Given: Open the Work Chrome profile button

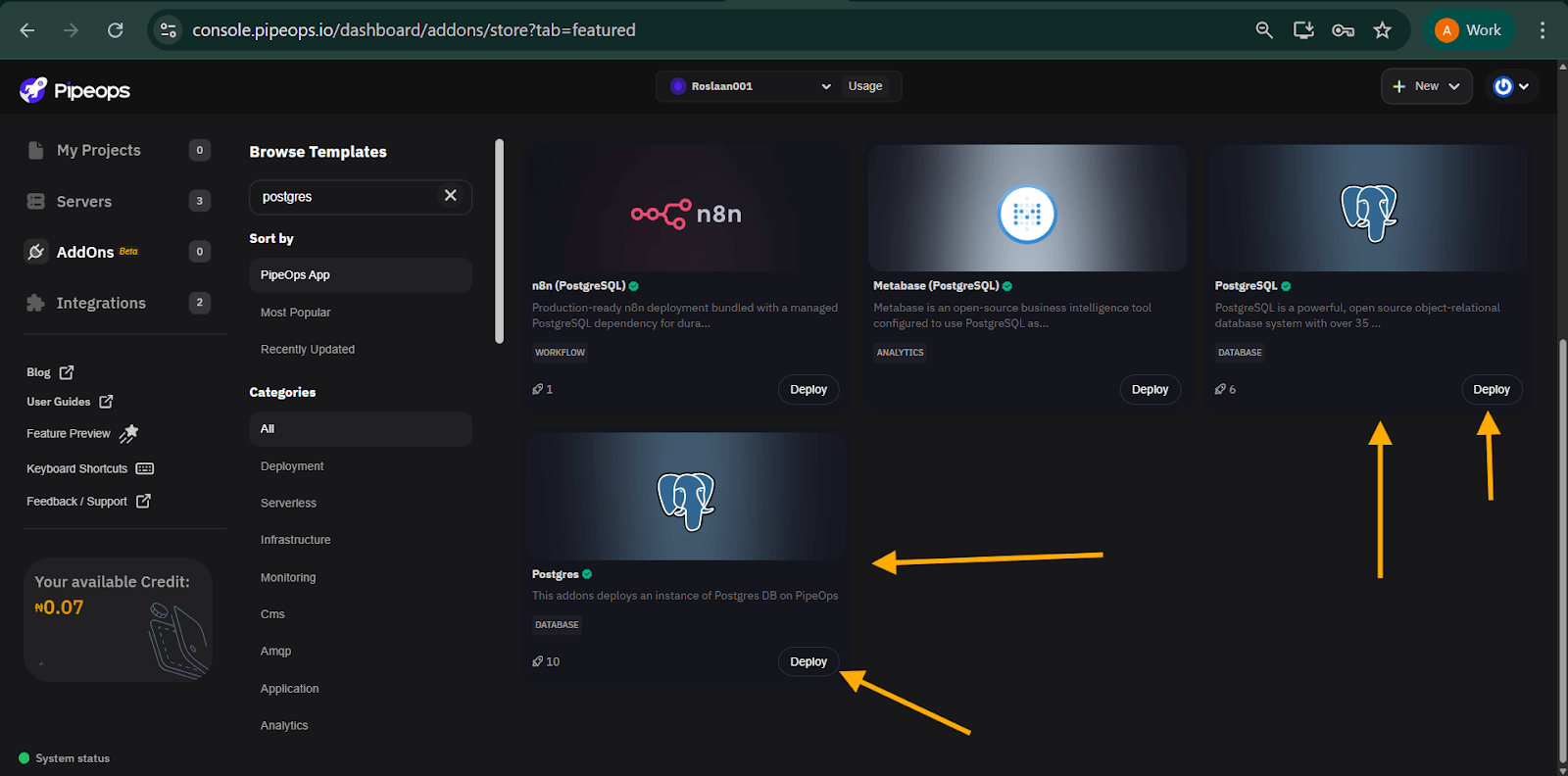Looking at the screenshot, I should (1468, 30).
